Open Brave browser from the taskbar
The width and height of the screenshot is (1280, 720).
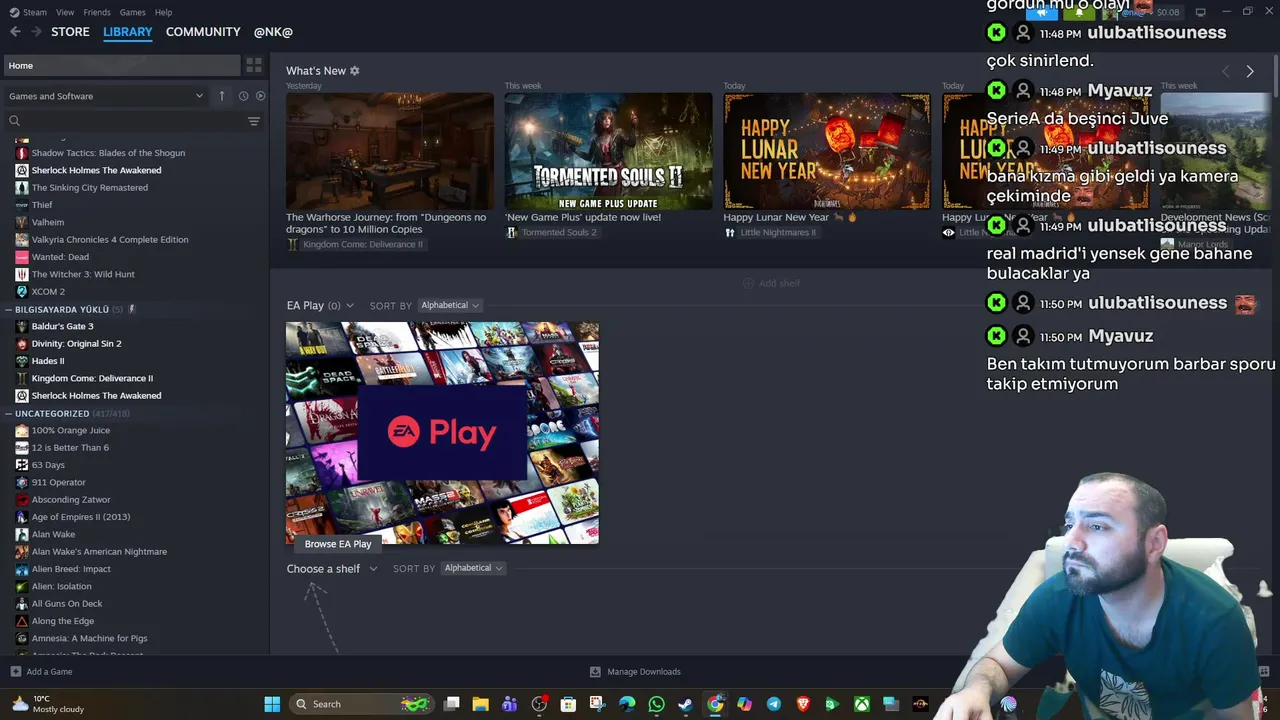(803, 704)
